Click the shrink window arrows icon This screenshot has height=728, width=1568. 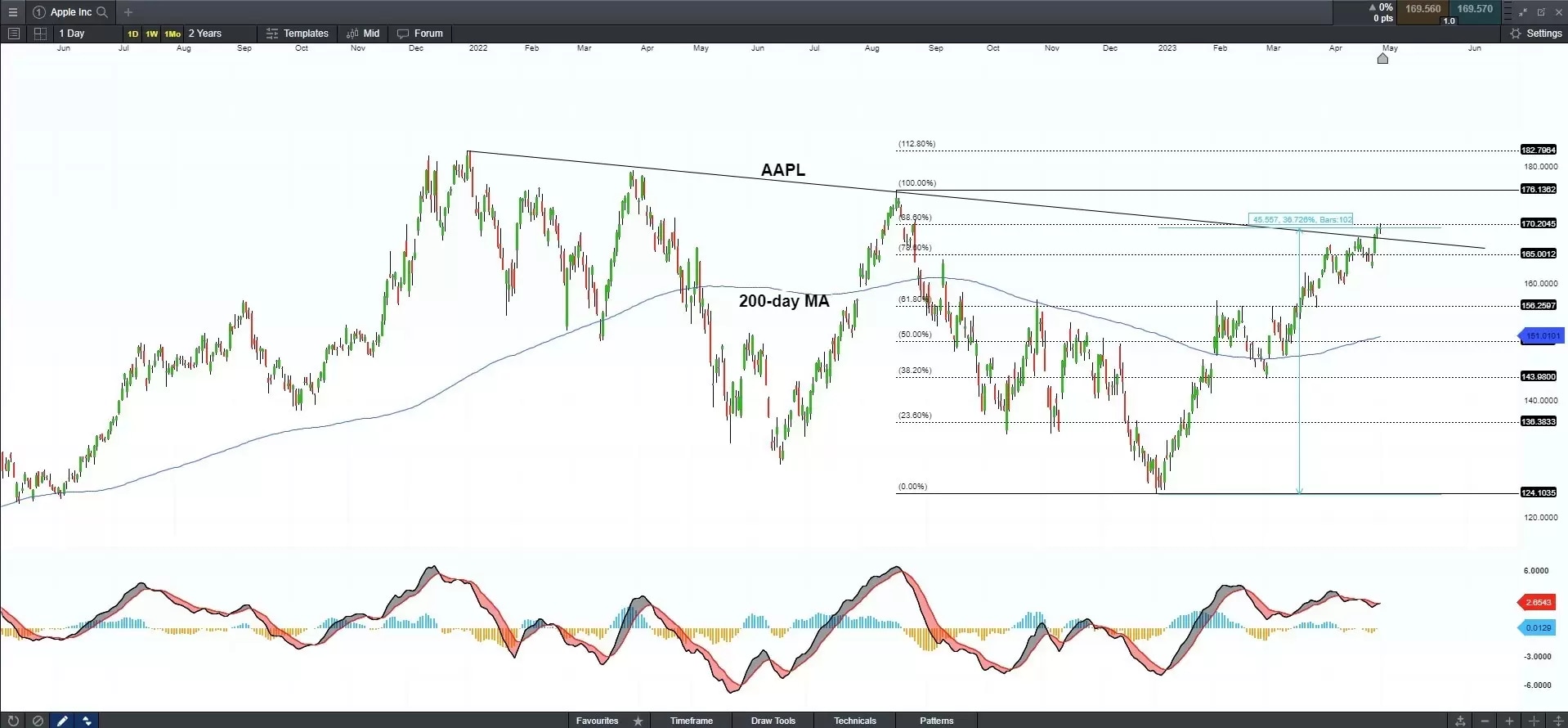pos(1522,12)
